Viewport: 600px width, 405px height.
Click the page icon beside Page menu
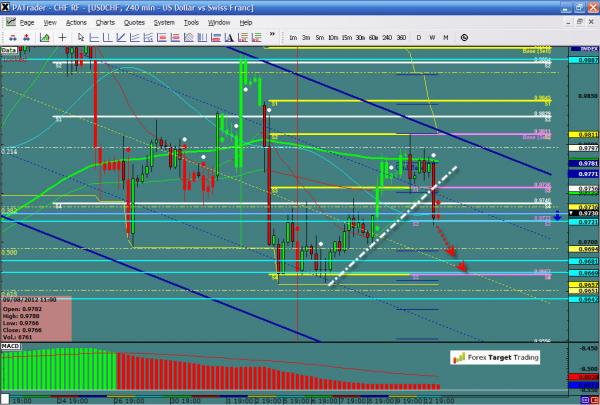point(9,21)
